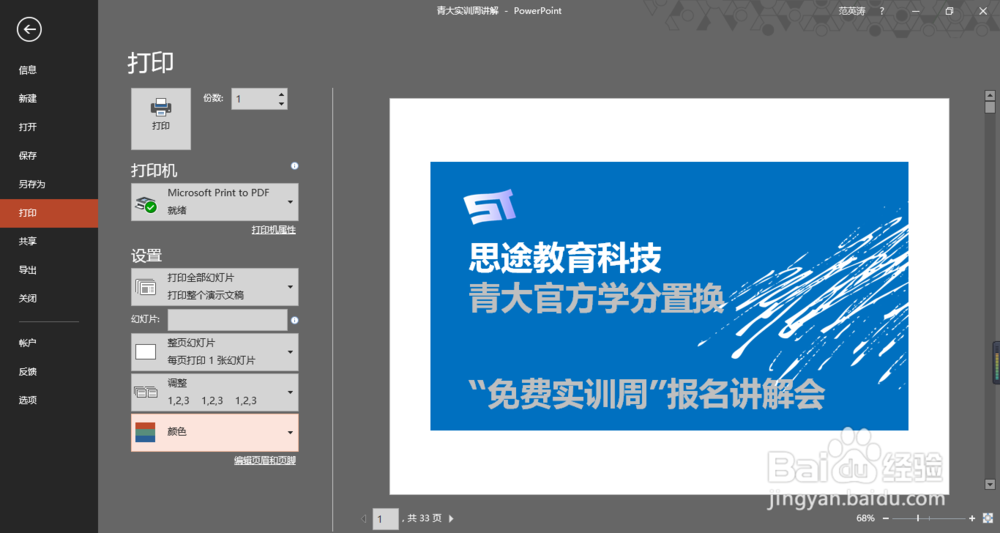
Task: Click preview scrollbar down arrow
Action: pos(990,485)
